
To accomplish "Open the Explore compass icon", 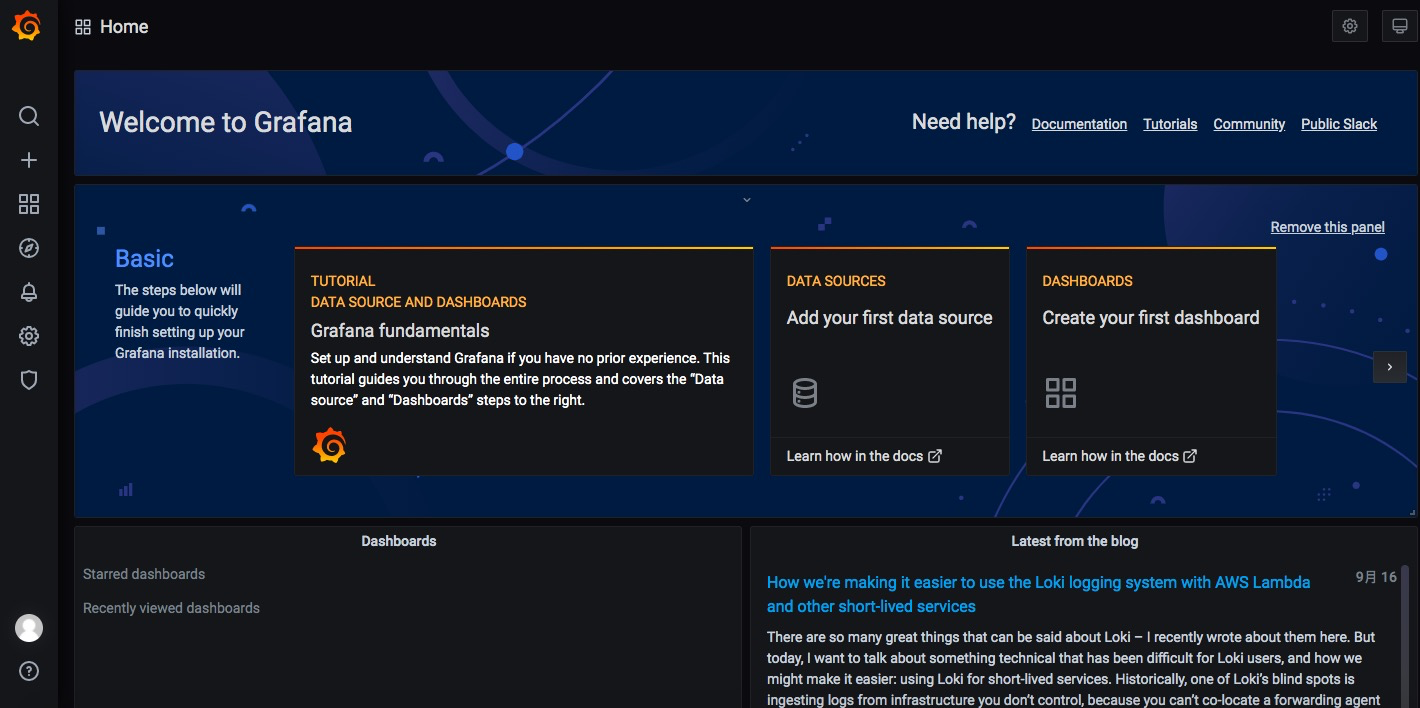I will 29,248.
